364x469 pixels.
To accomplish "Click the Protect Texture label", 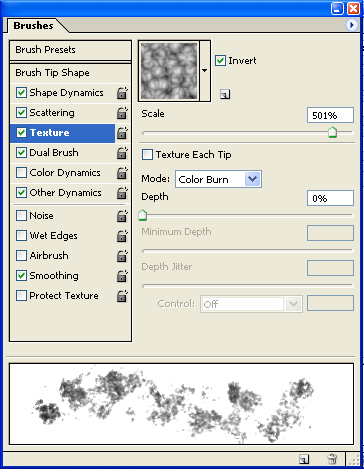I will [64, 296].
